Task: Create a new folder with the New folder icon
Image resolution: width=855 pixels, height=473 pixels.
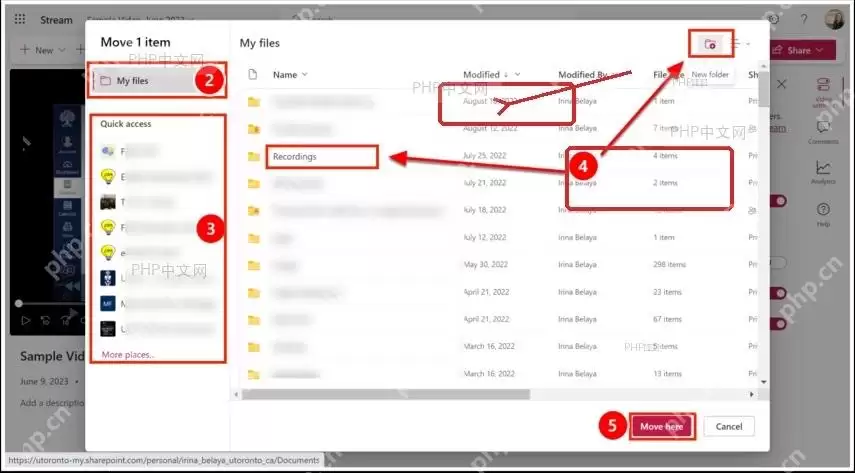Action: tap(710, 44)
